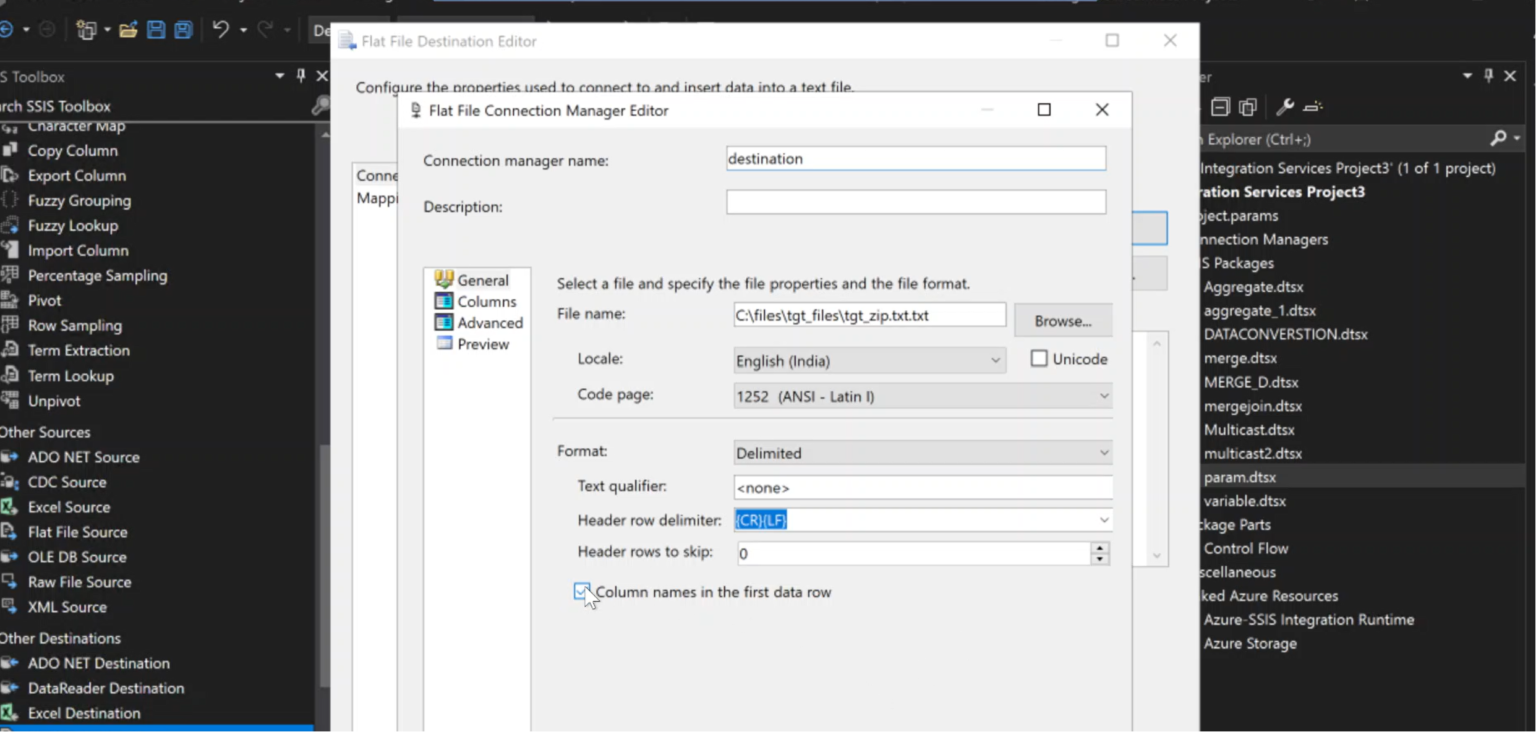Increment Header rows to skip value

(x=1098, y=549)
